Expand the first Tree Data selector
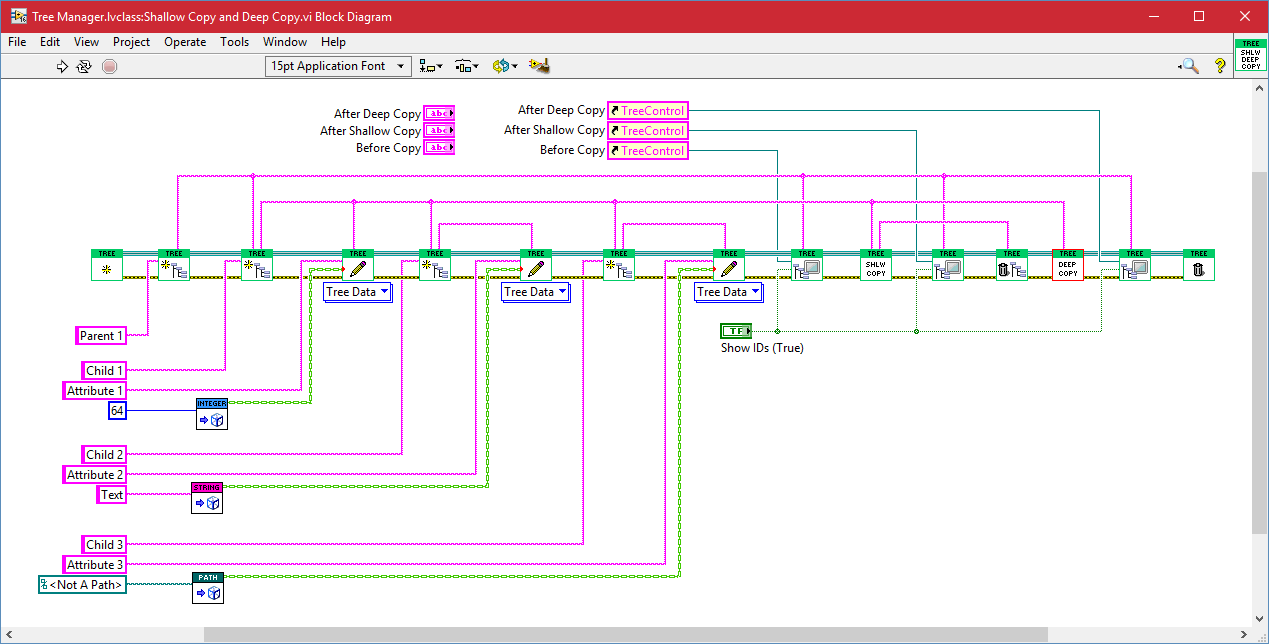 [x=358, y=292]
